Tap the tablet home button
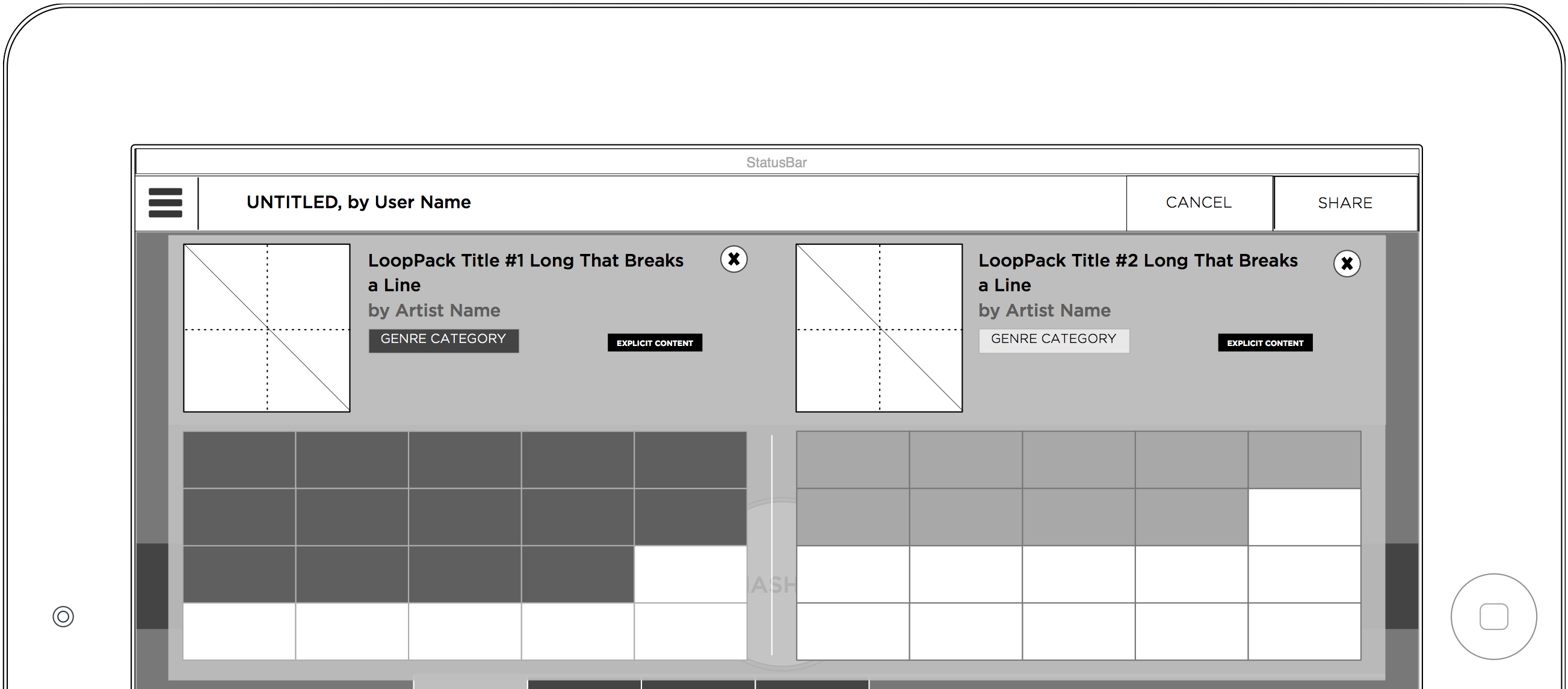 coord(1494,617)
